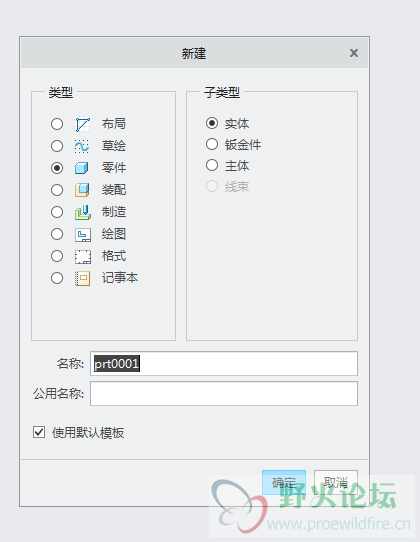Screen dimensions: 420x542
Task: Cancel with the 取消 button
Action: tap(336, 483)
